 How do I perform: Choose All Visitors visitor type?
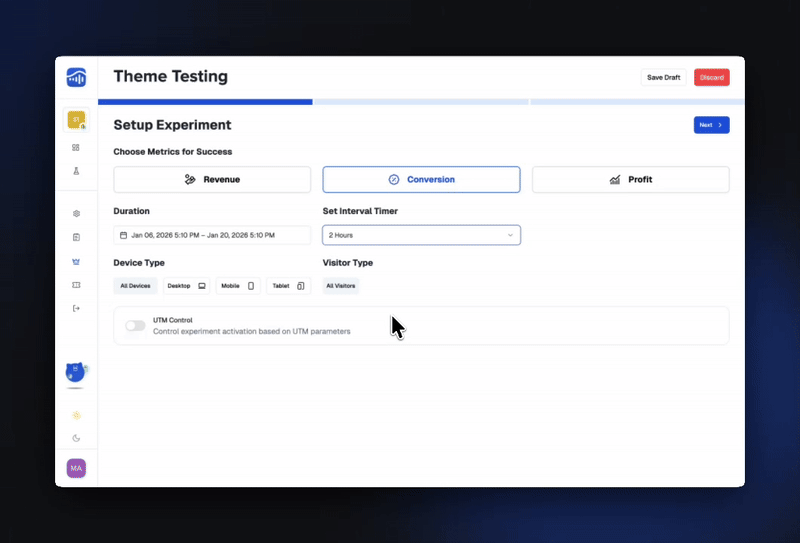coord(341,286)
